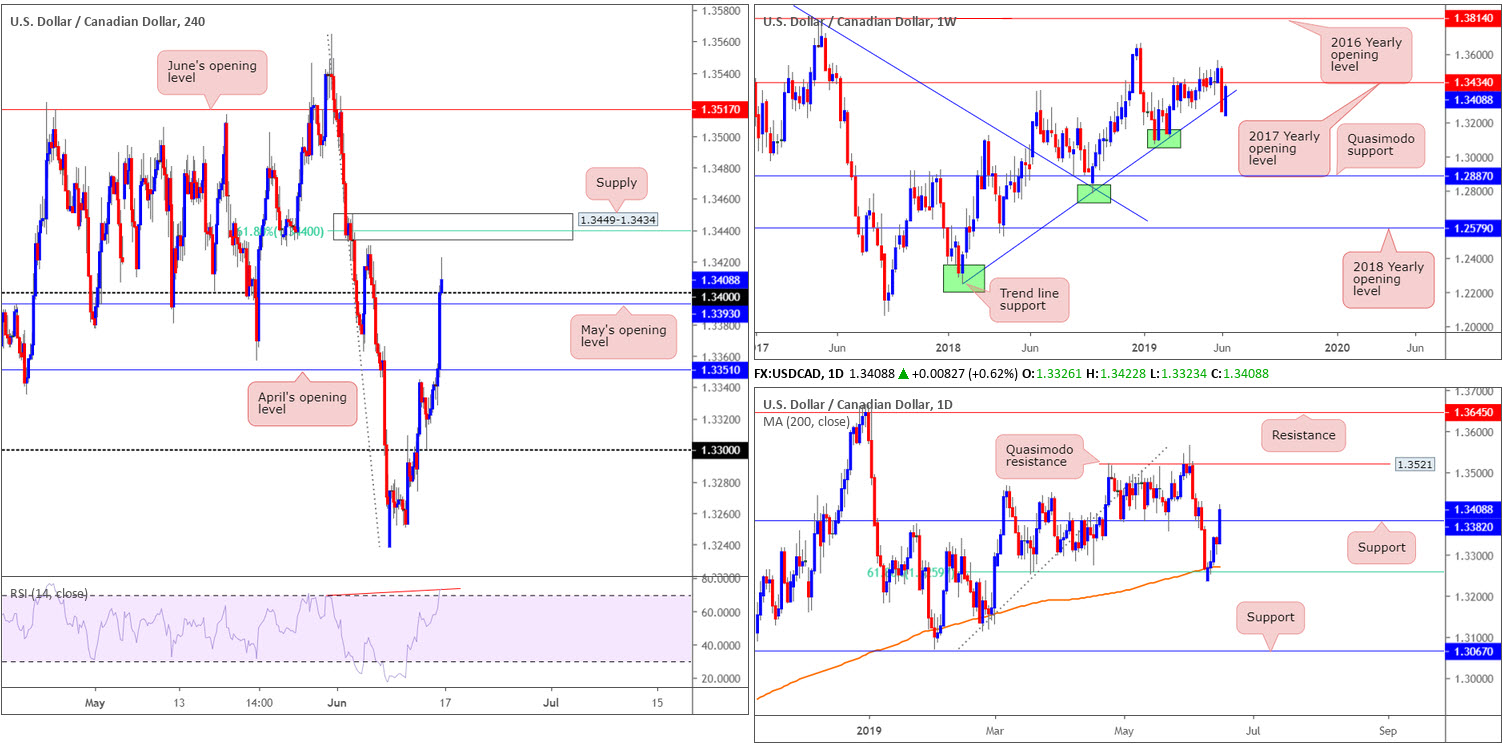Select the "2017 Yearly opening level" callout
The height and width of the screenshot is (747, 1503).
point(1284,148)
